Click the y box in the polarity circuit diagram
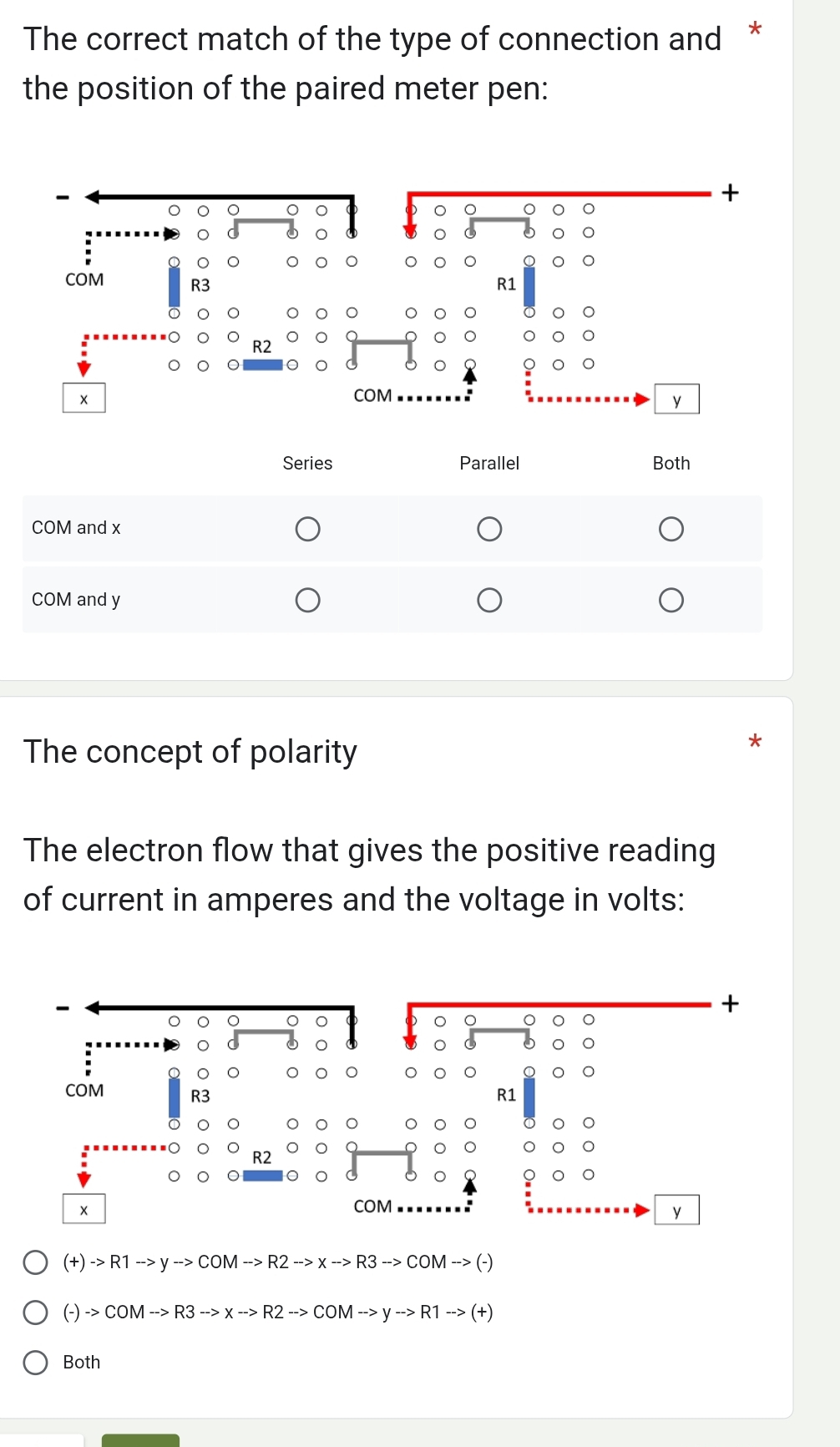The width and height of the screenshot is (840, 1447). [x=676, y=1210]
